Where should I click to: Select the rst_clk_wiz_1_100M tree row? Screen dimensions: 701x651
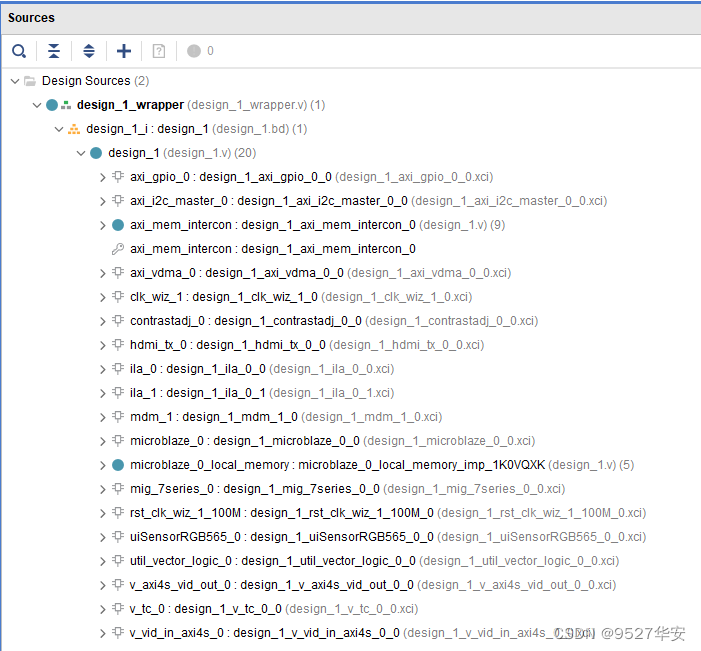[x=388, y=513]
